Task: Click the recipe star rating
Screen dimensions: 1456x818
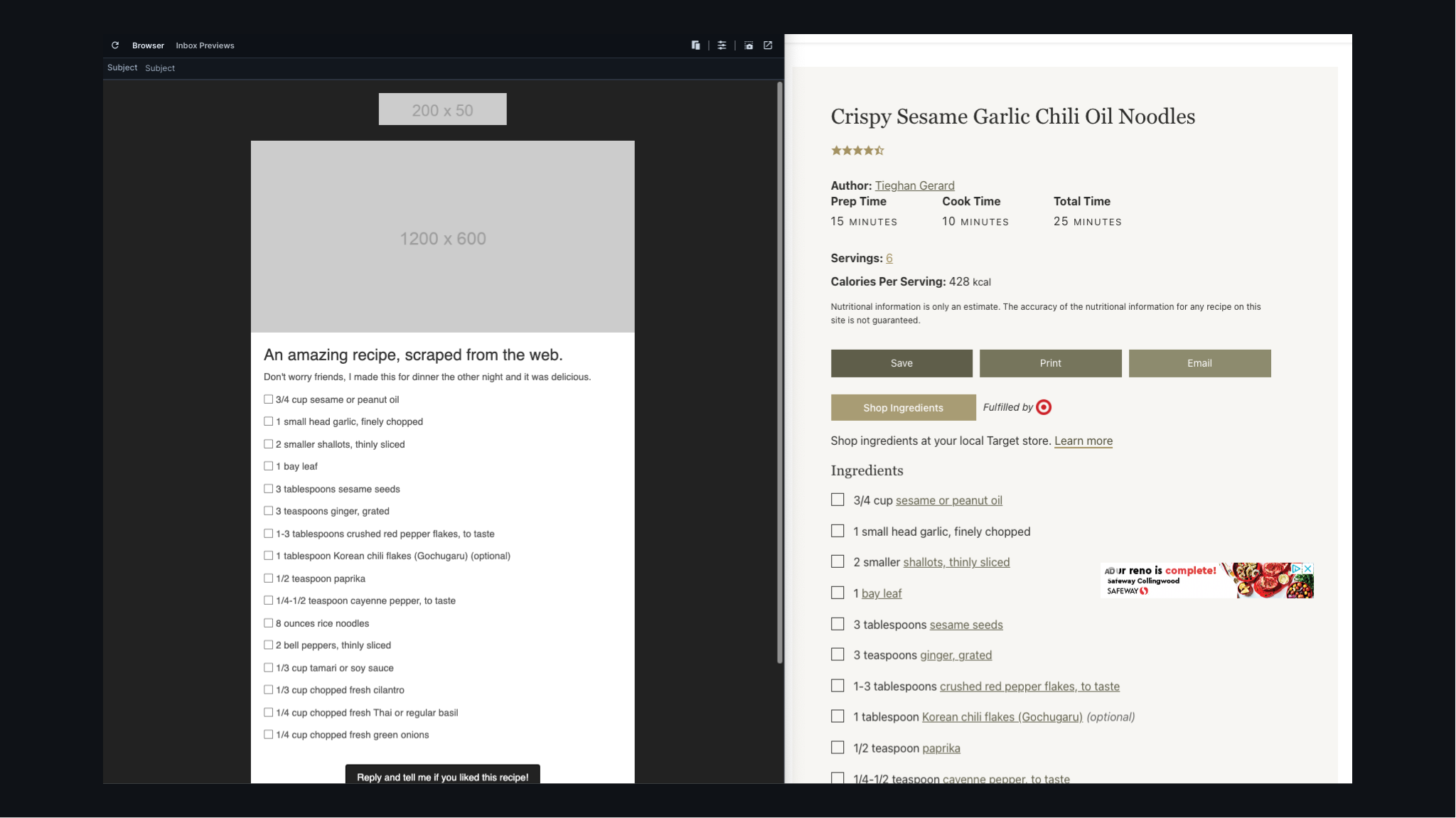Action: coord(857,151)
